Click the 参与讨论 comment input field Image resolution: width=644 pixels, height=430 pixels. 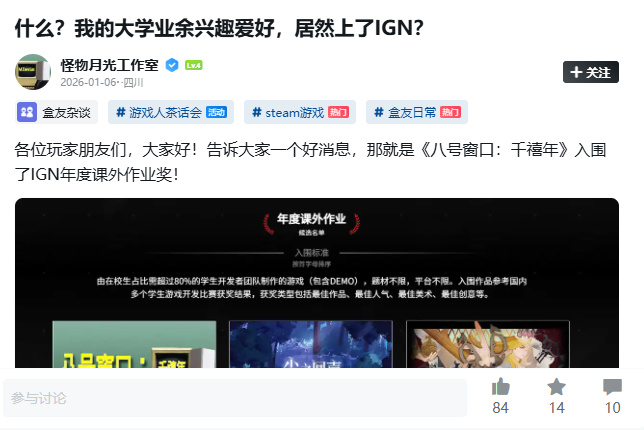pos(235,398)
